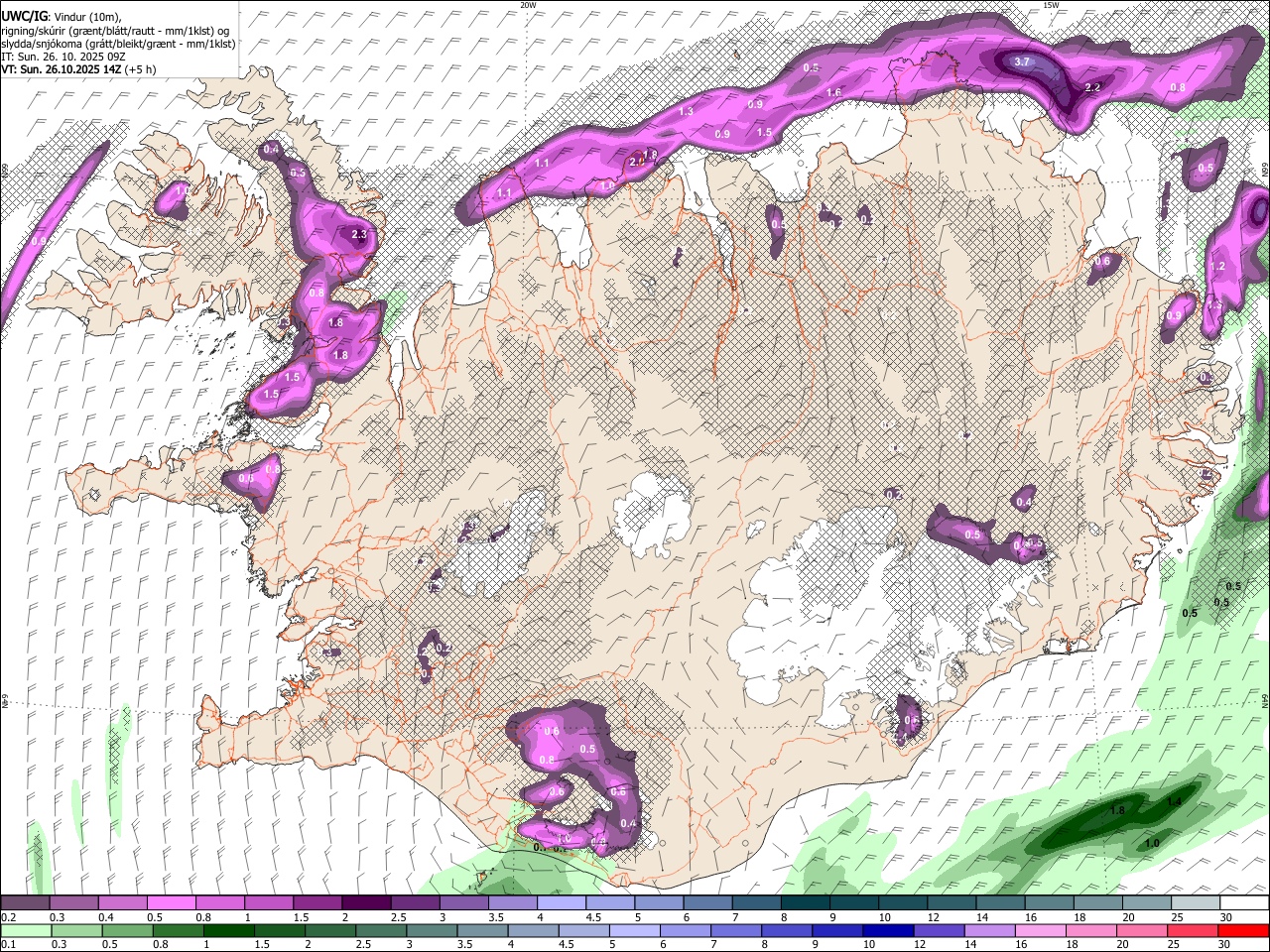This screenshot has width=1270, height=952.
Task: Click the 'IT: Sun. 26. 10. 2025 09Z' line
Action: click(63, 57)
